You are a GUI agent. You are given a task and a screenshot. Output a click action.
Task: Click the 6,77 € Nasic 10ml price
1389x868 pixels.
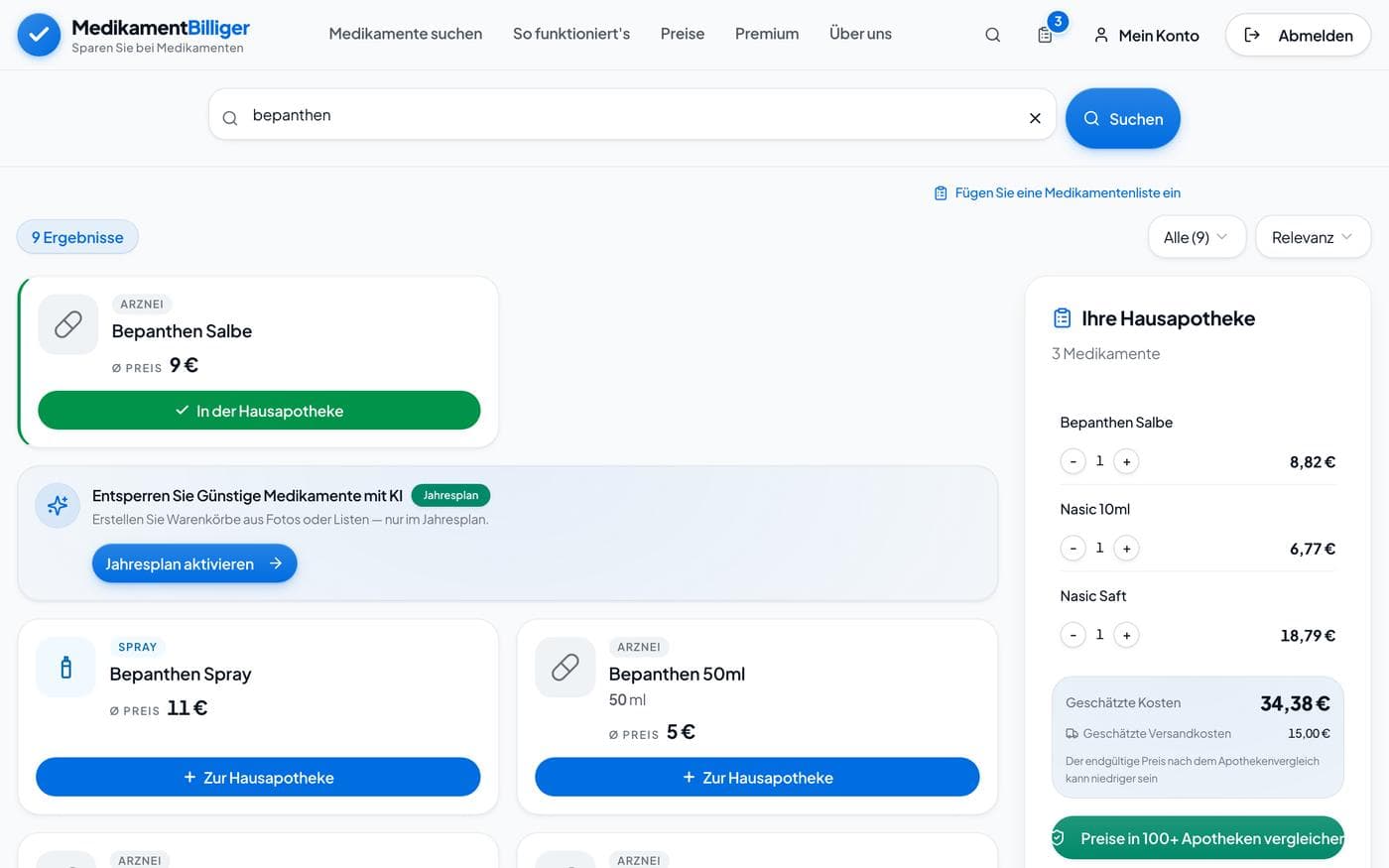(1313, 549)
